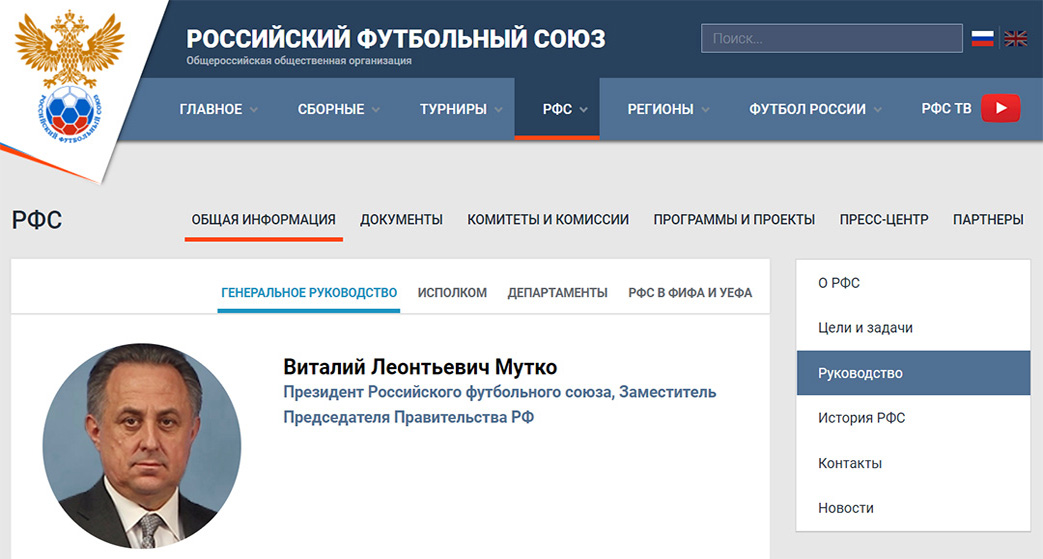Image resolution: width=1043 pixels, height=559 pixels.
Task: Select the ДОКУМЕНТЫ tab
Action: tap(401, 220)
